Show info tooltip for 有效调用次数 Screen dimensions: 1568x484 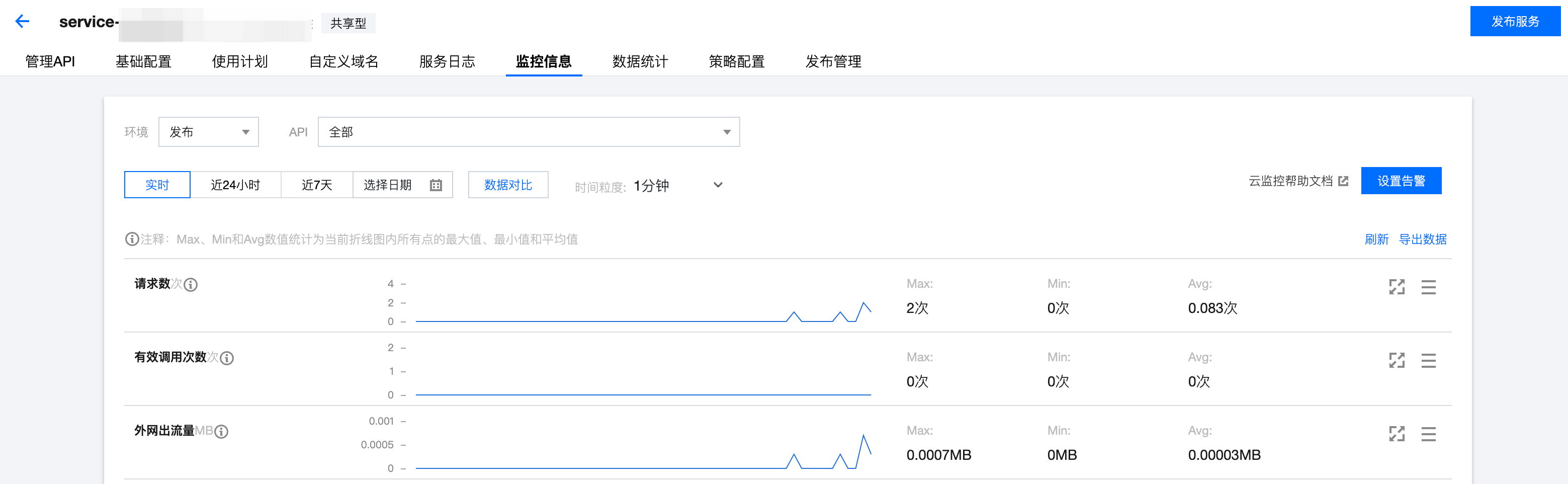[227, 358]
